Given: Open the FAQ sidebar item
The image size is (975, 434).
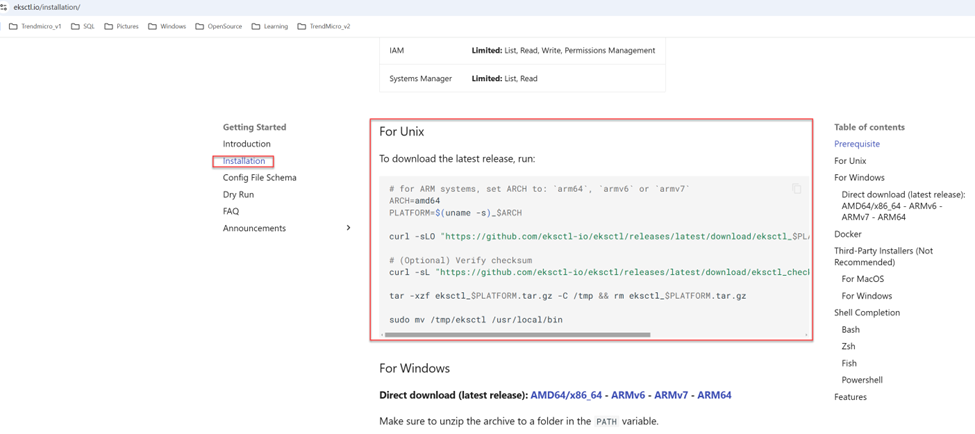Looking at the screenshot, I should pyautogui.click(x=231, y=211).
